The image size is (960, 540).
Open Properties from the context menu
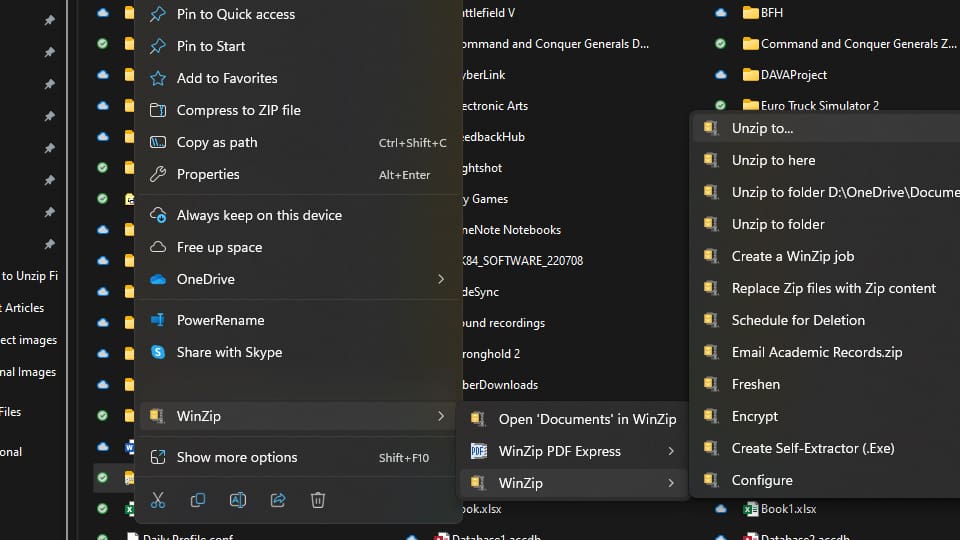(298, 174)
